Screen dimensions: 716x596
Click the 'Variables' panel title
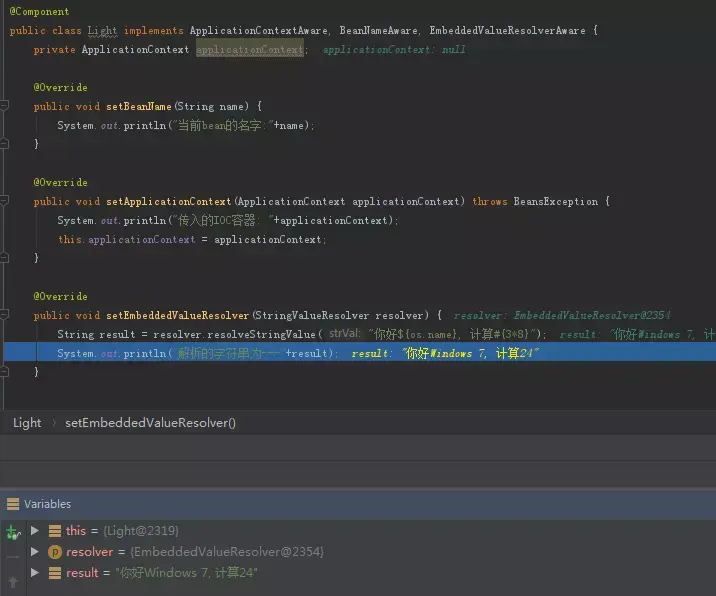tap(47, 504)
